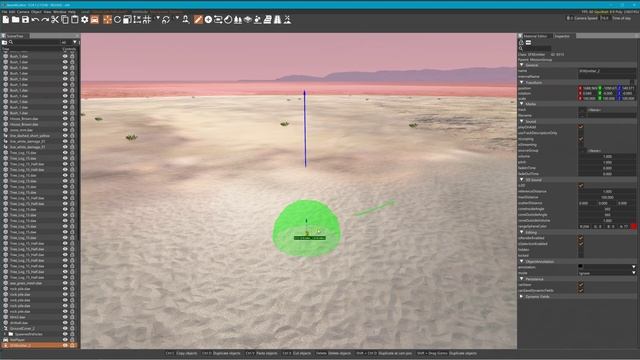Switch to the Material Editor tab
The width and height of the screenshot is (640, 360).
point(535,36)
